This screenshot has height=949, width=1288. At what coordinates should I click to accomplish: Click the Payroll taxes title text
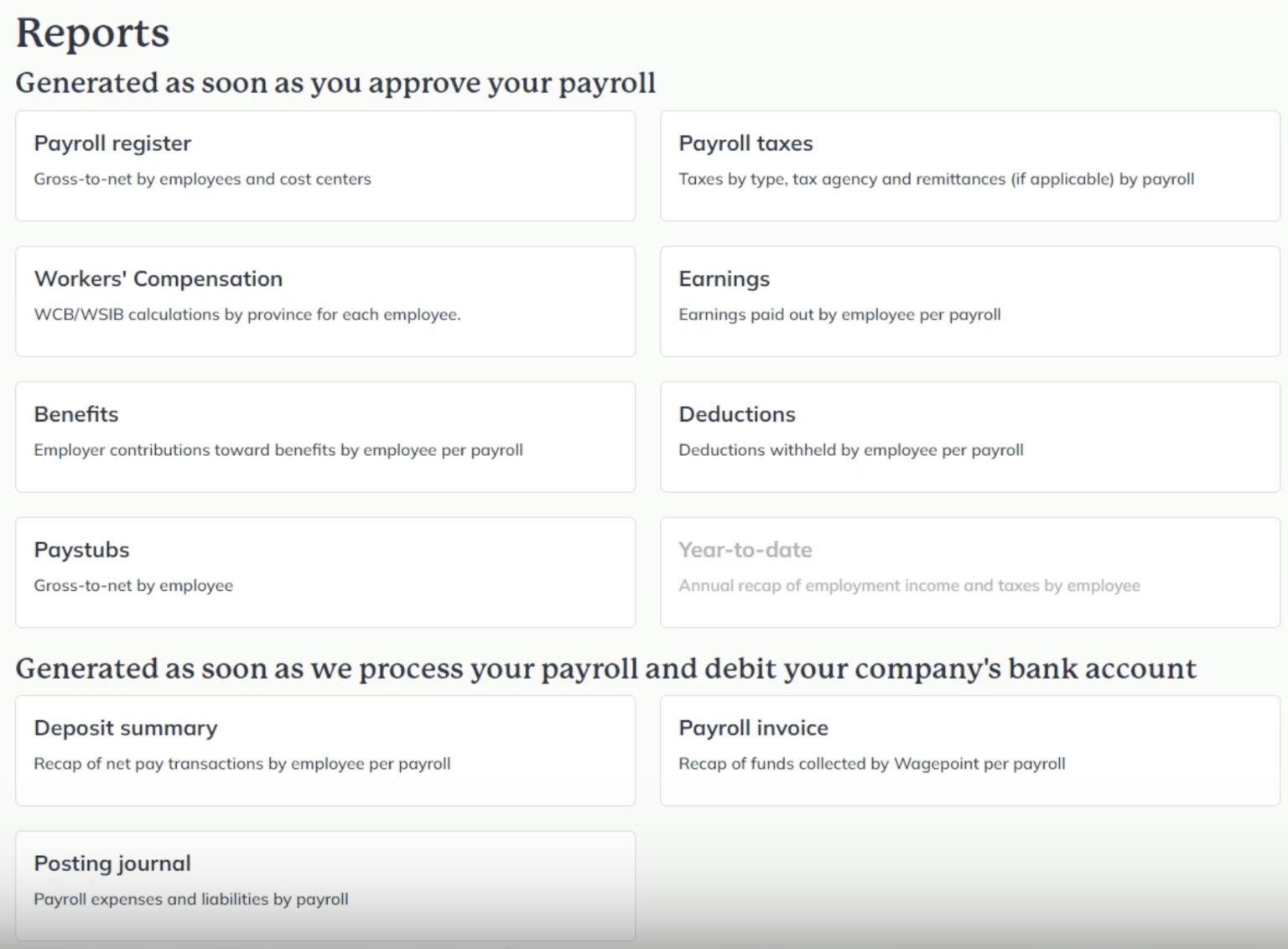745,143
